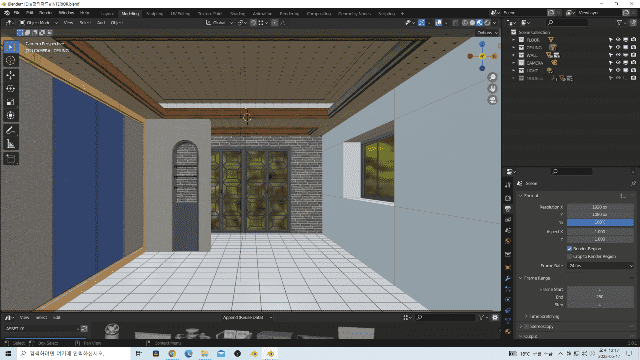640x360 pixels.
Task: Select the Cursor tool
Action: point(11,60)
